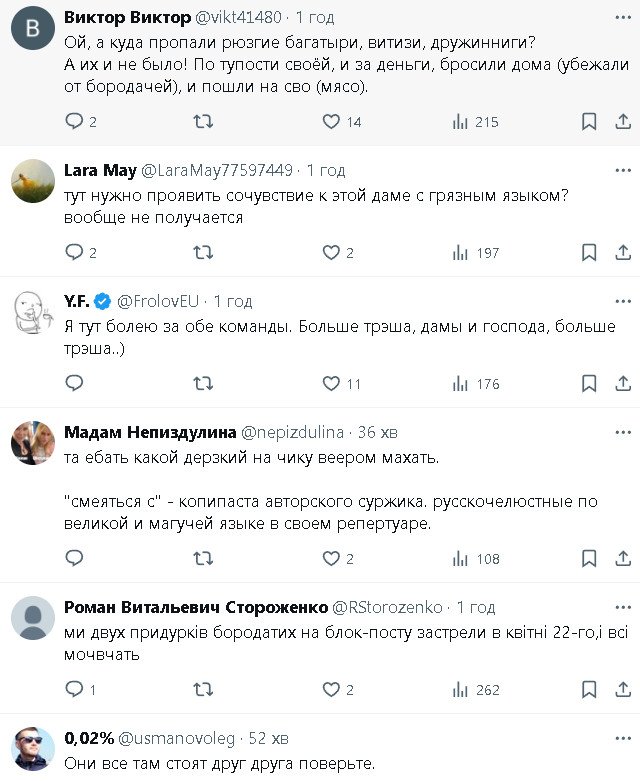The image size is (640, 781).
Task: Bookmark Мадам Непиздулина's tweet
Action: [589, 559]
